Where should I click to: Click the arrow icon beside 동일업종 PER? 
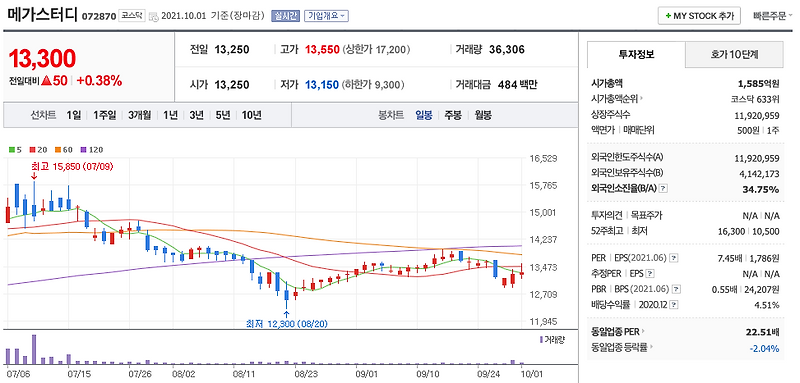coord(642,332)
